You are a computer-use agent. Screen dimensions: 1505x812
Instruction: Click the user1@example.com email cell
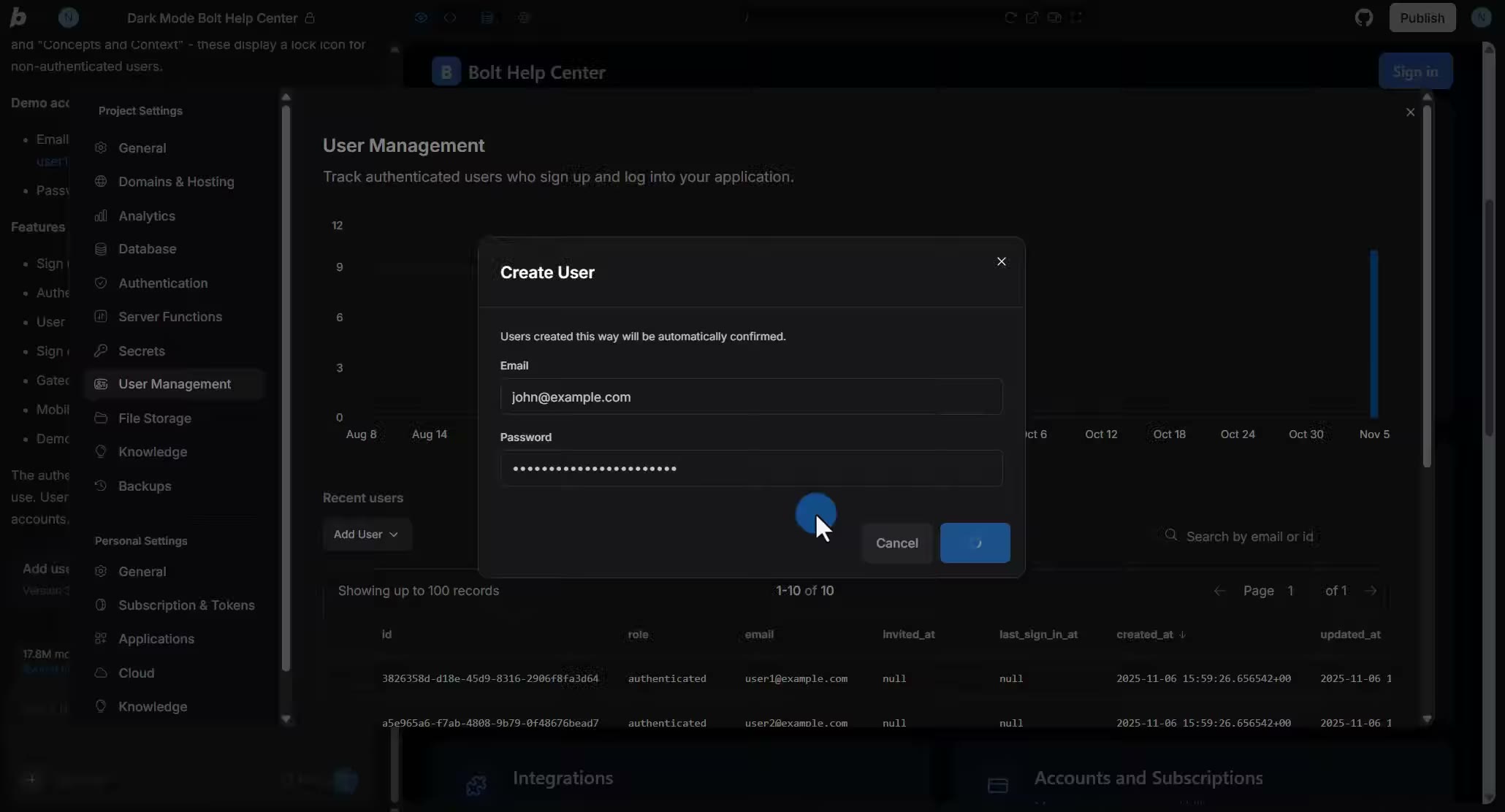796,678
